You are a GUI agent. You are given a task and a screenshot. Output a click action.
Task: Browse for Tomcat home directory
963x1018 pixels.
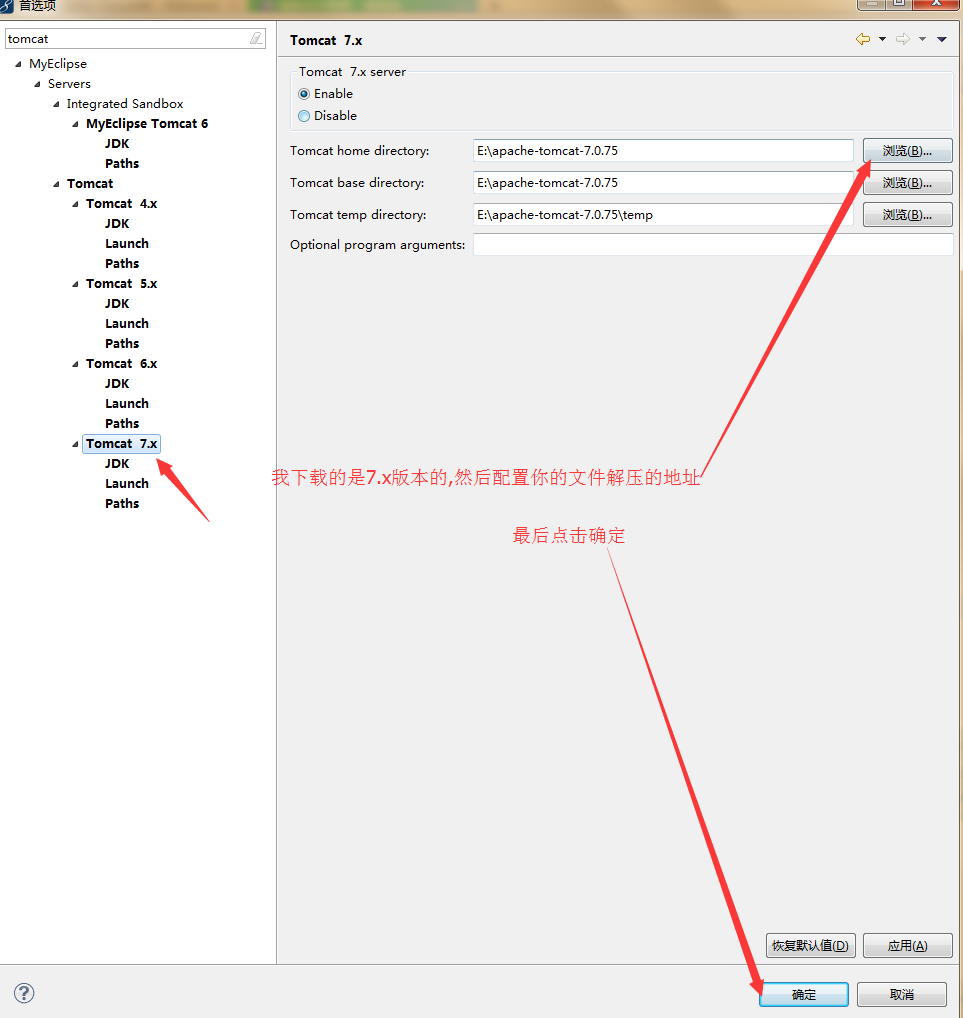pos(907,151)
